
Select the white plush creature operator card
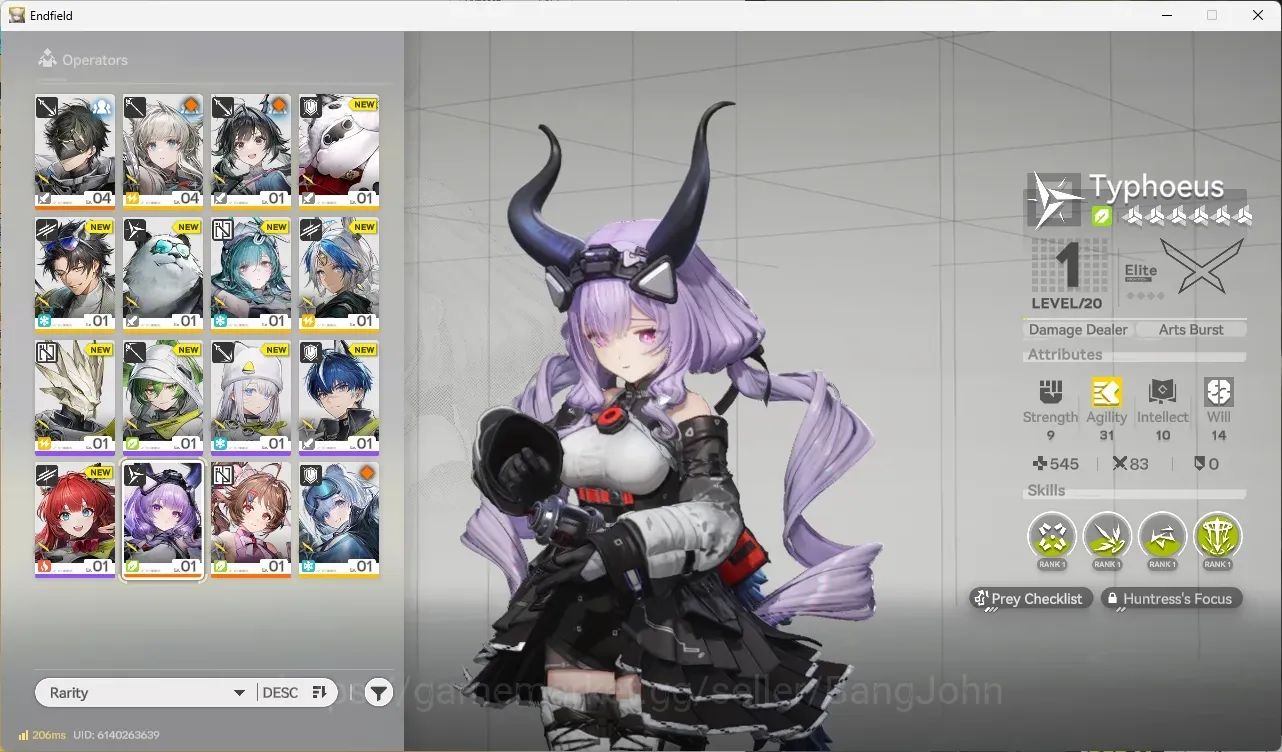point(339,152)
